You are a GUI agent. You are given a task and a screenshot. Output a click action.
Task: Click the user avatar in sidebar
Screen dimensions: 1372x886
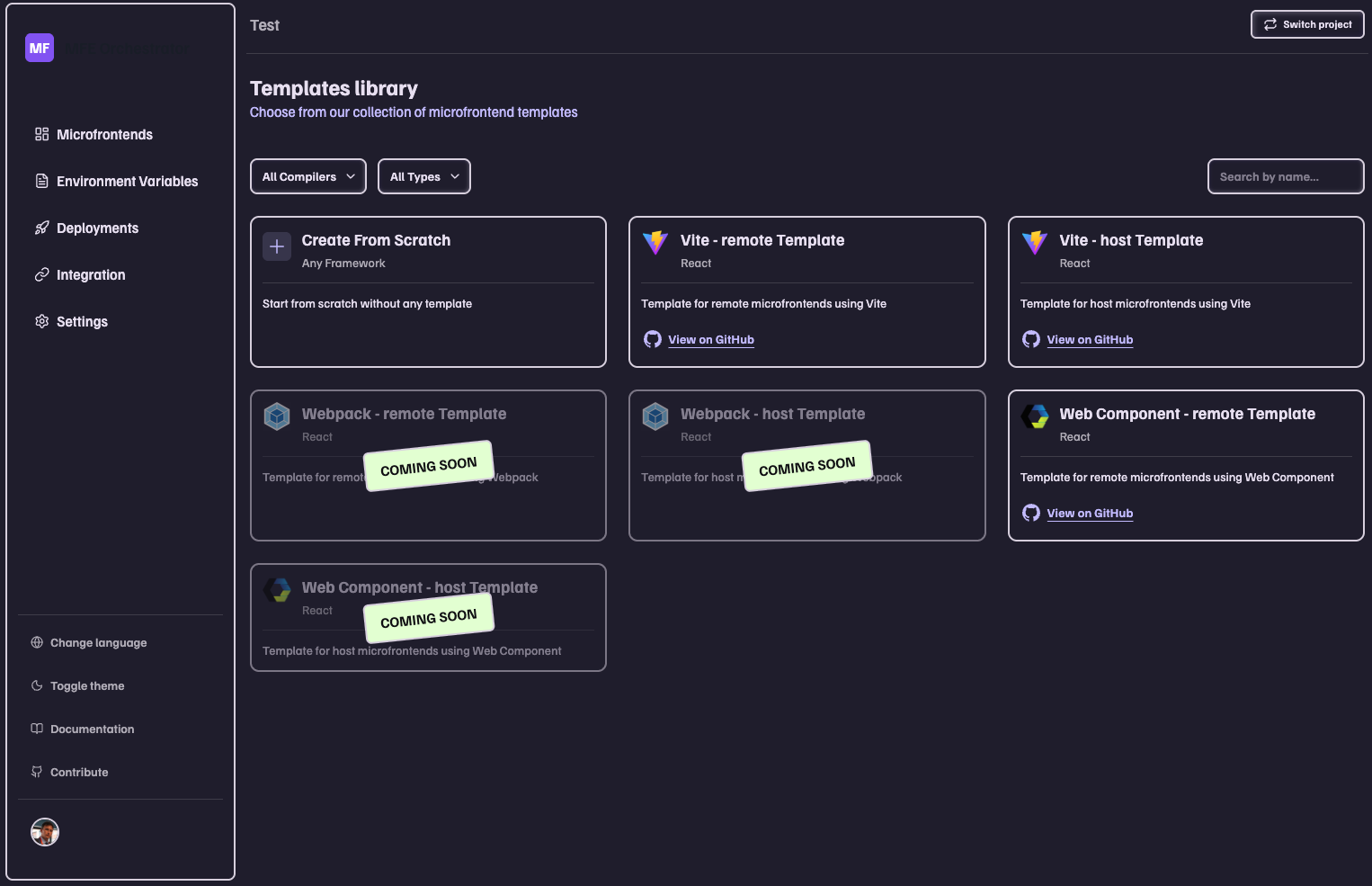[45, 832]
